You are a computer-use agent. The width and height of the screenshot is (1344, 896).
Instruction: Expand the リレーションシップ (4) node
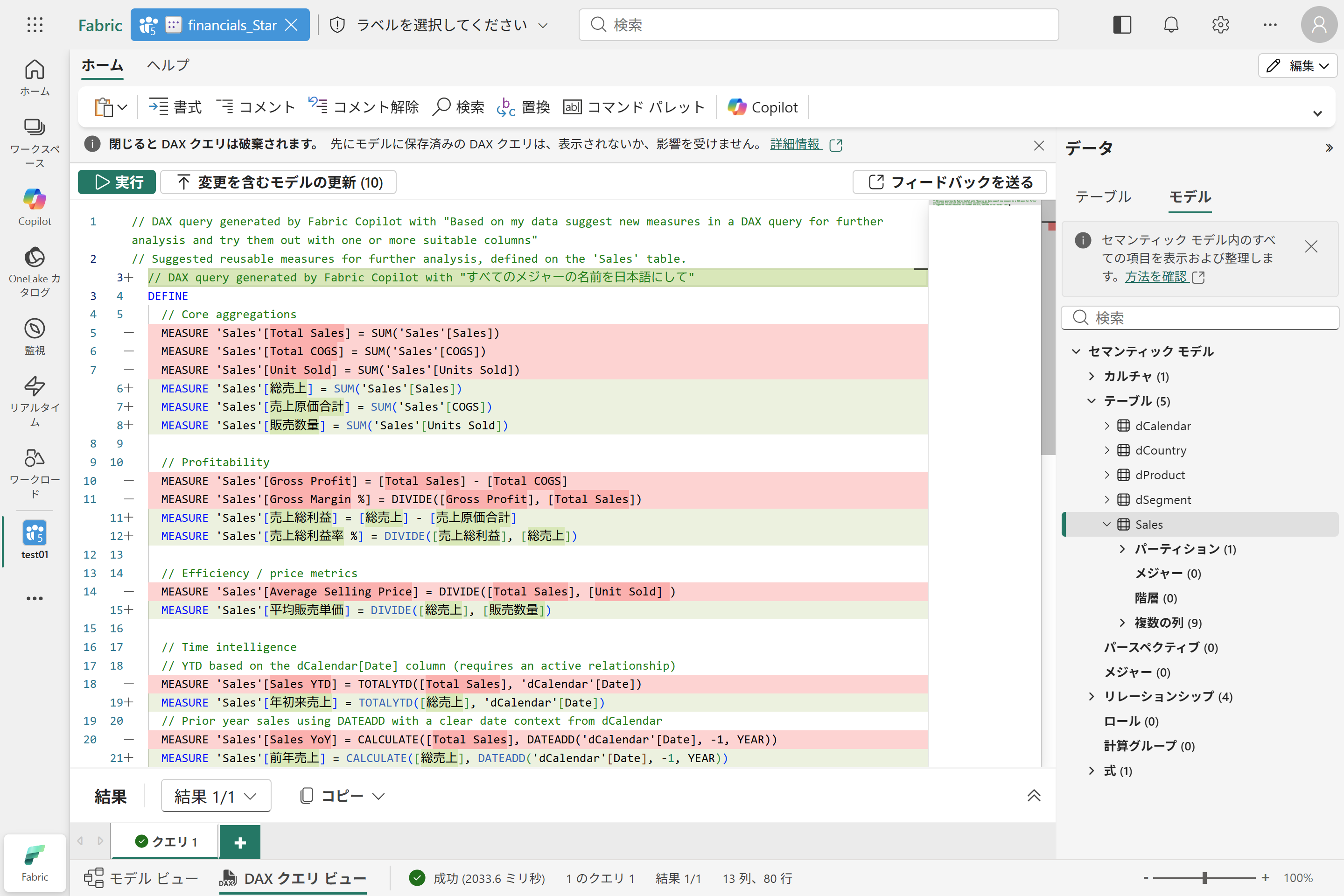coord(1092,696)
